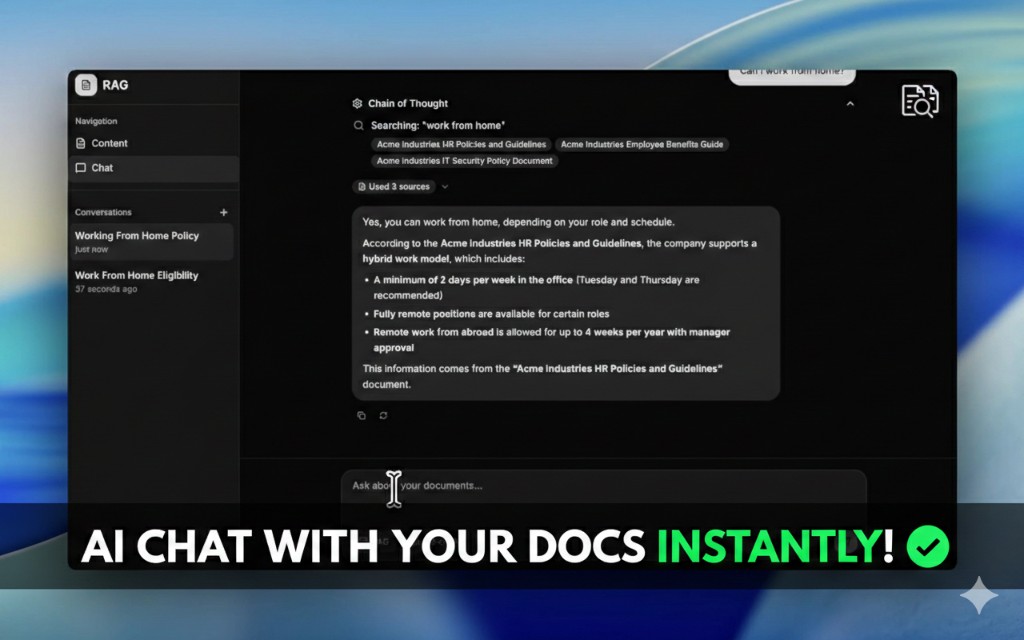Open Acme Industries HR Policies and Guidelines chip

tap(461, 145)
